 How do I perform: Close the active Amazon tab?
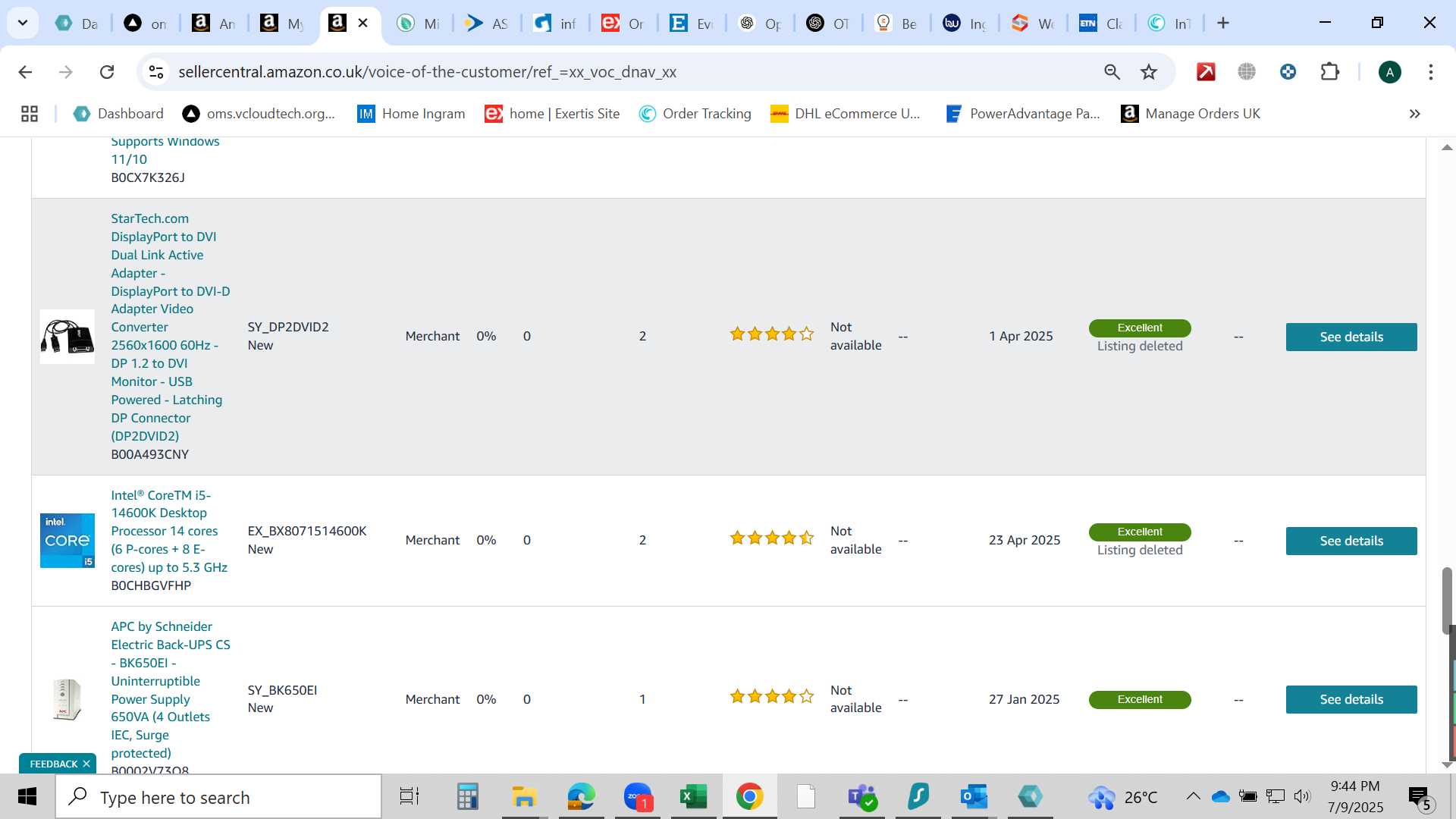coord(363,23)
